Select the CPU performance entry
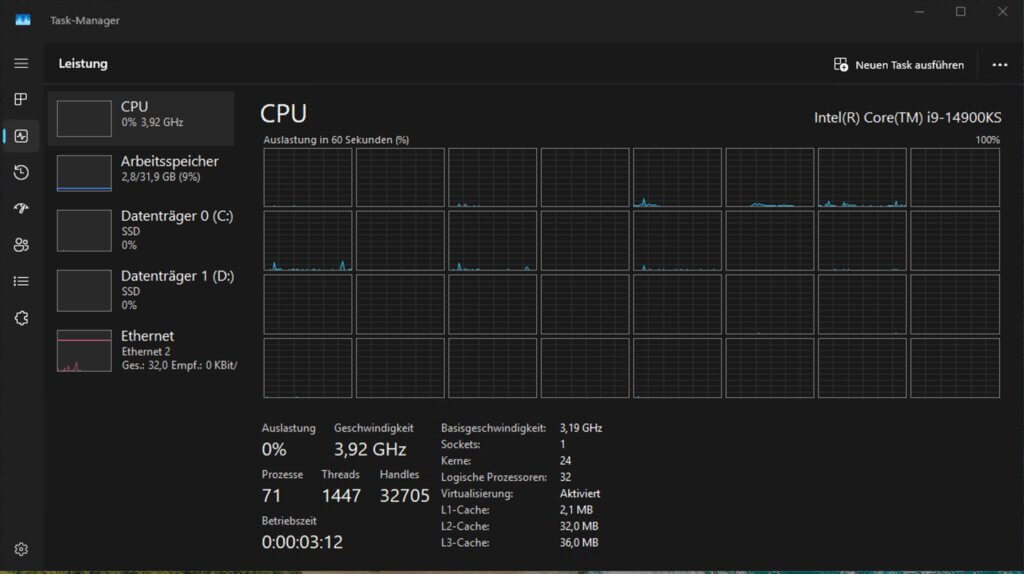 tap(141, 118)
